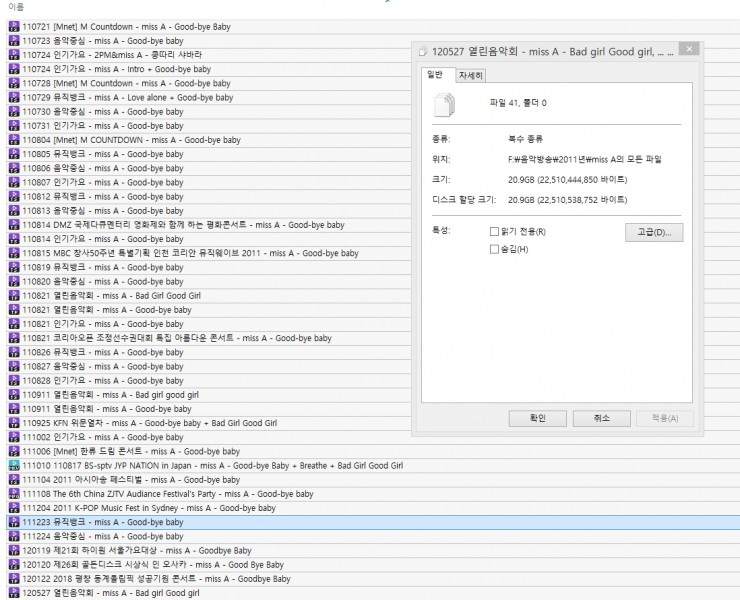Click 이름 column header

click(16, 7)
